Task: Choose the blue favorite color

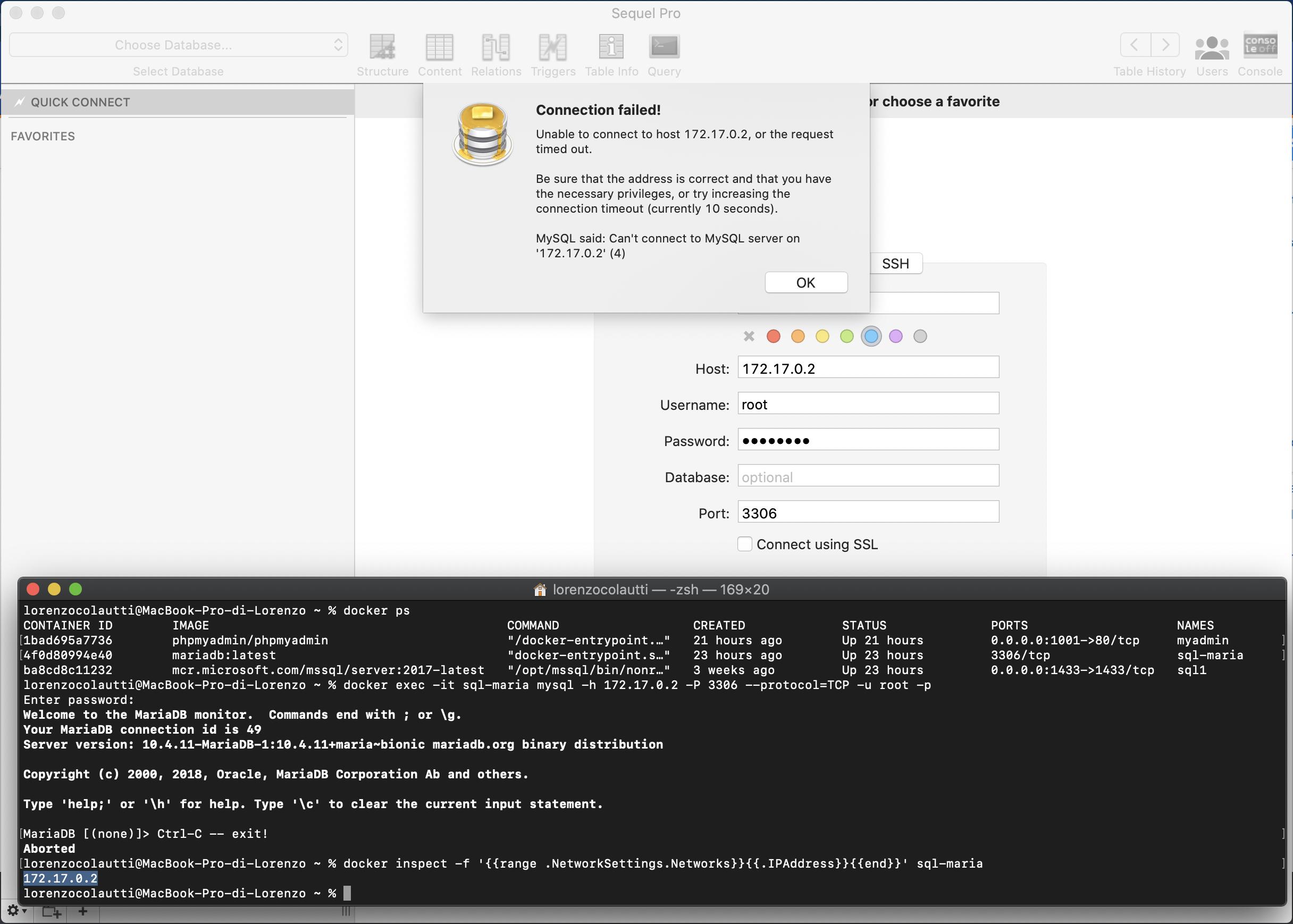Action: [x=871, y=336]
